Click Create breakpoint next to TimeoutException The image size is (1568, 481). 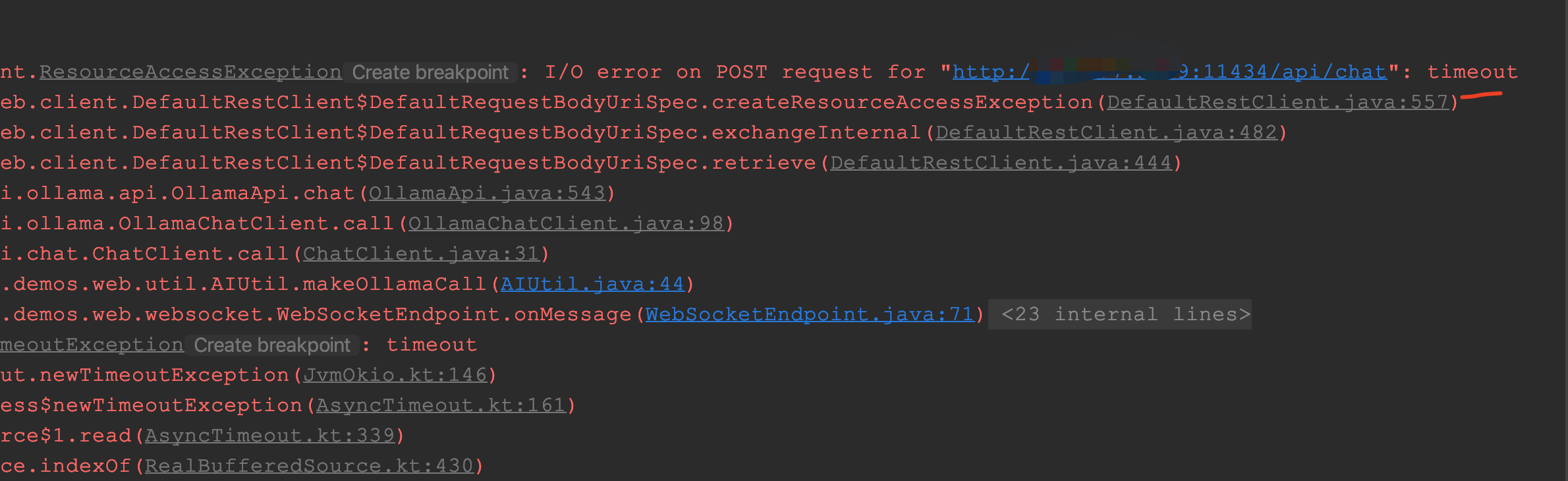272,345
